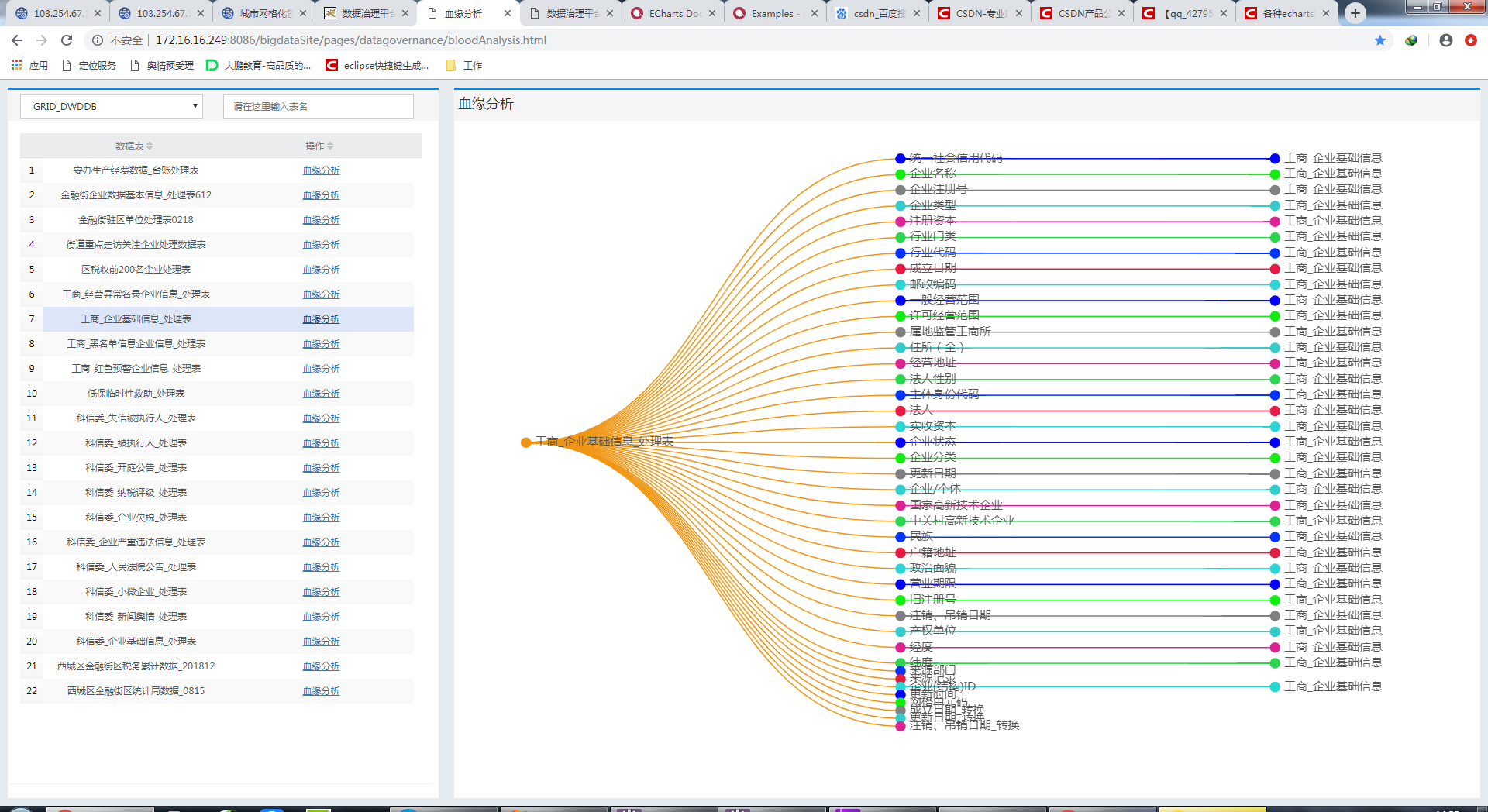Click the orange root node 工商_企业基础信息_处理表

526,442
